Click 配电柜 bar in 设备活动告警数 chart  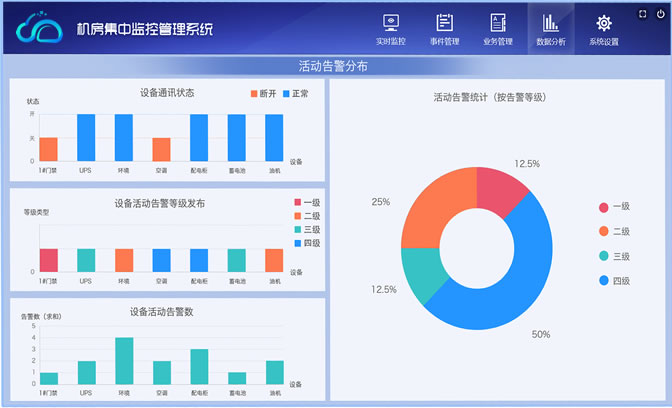[199, 366]
